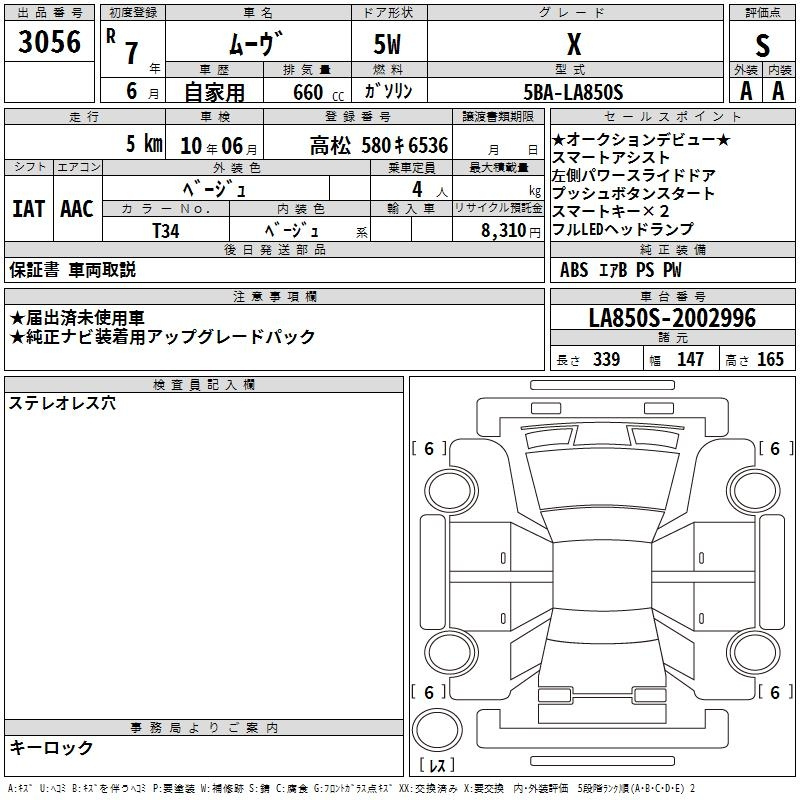Click the ステレオレス穴 inspector note
Image resolution: width=800 pixels, height=800 pixels.
62,404
